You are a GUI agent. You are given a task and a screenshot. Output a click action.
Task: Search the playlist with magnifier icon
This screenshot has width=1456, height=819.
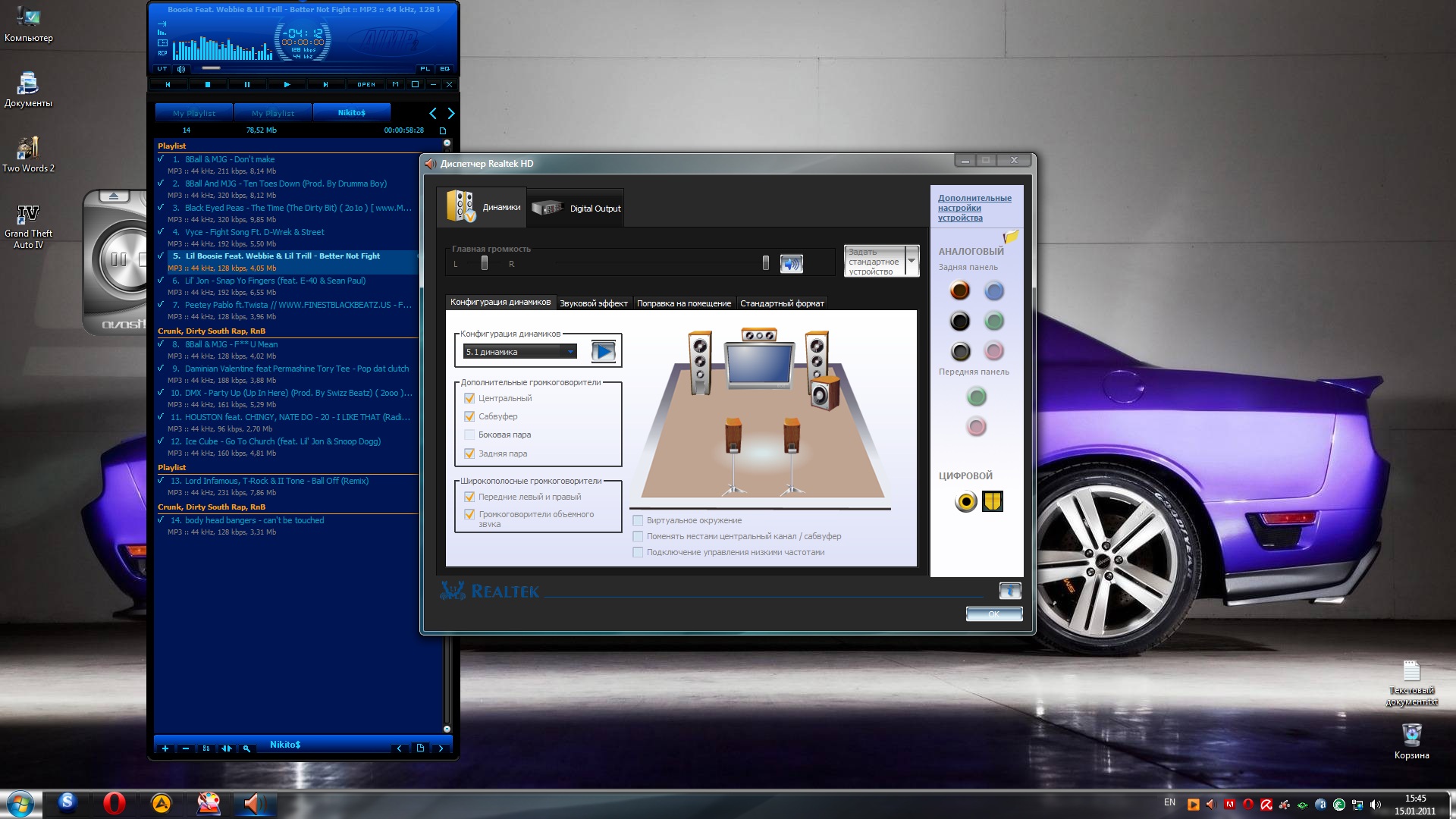click(x=246, y=748)
